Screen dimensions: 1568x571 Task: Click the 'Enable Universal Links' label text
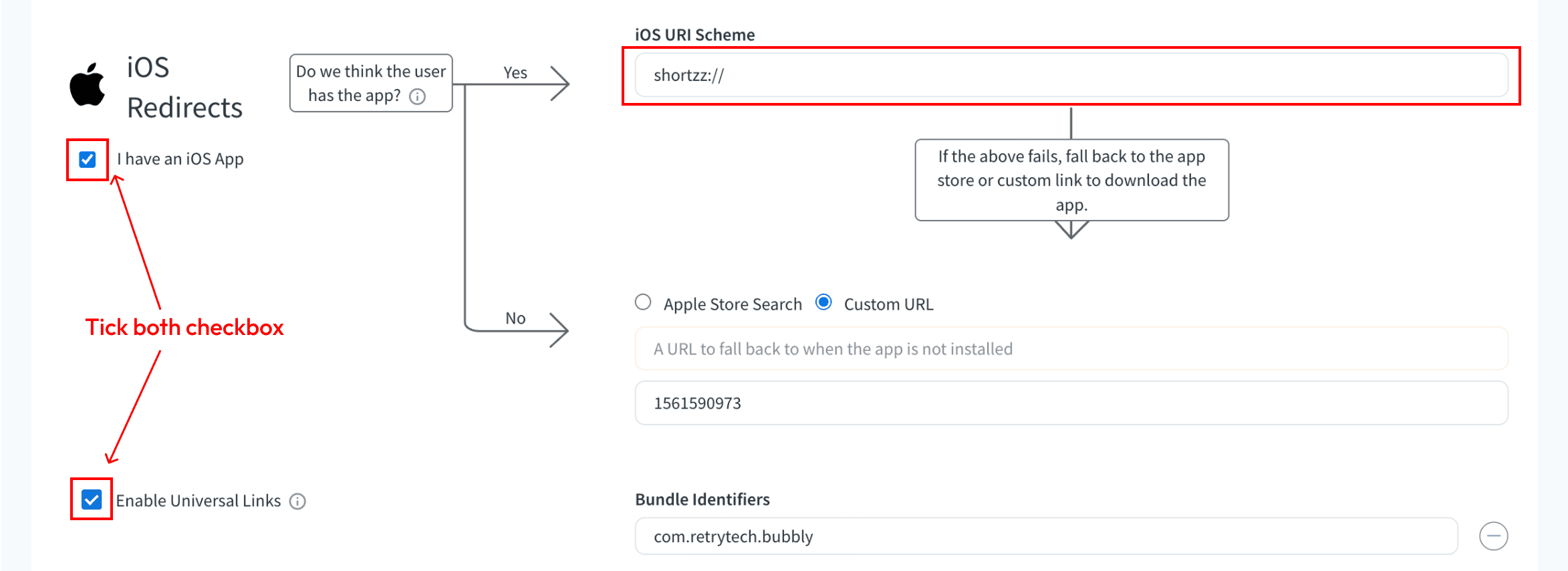tap(199, 501)
